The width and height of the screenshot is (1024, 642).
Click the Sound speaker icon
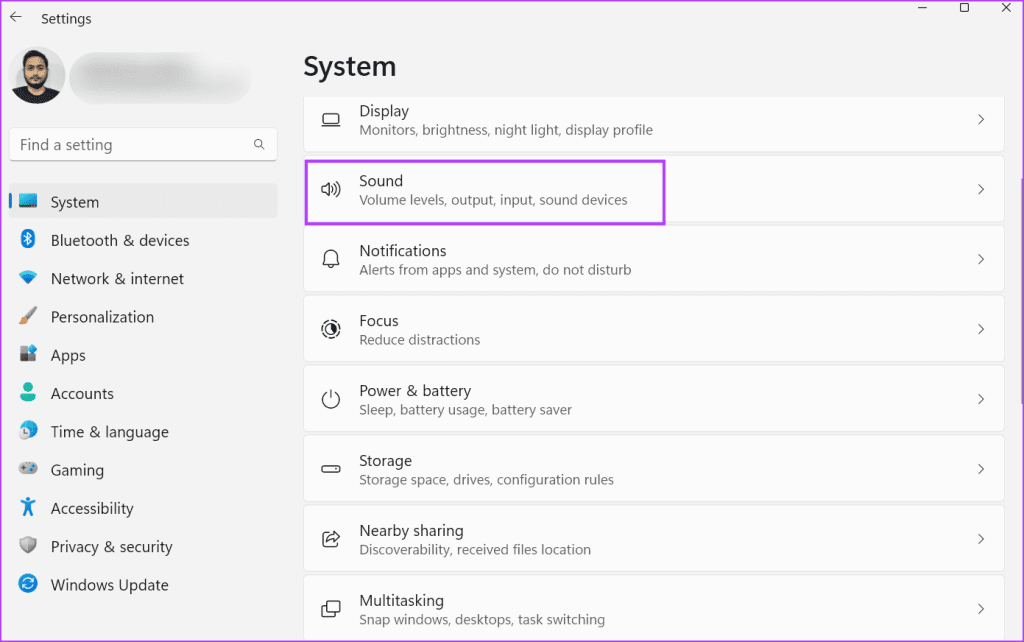[330, 189]
